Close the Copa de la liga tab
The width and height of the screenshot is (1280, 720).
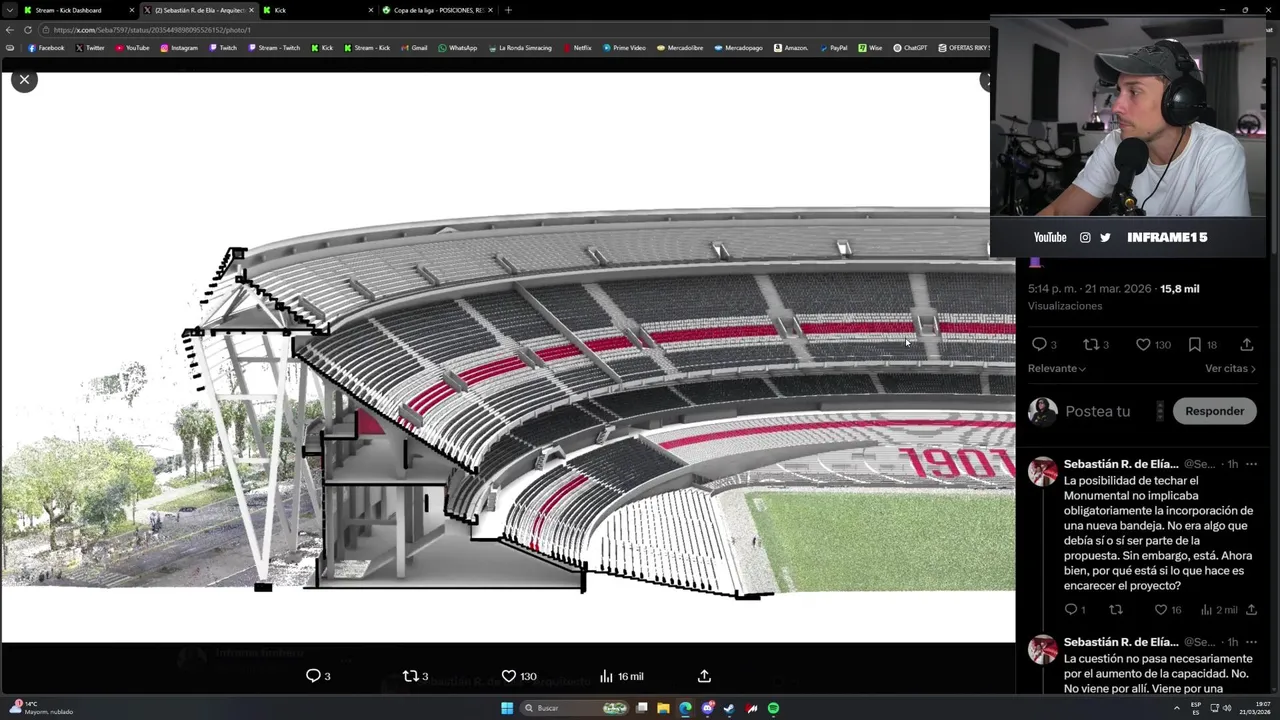point(490,10)
